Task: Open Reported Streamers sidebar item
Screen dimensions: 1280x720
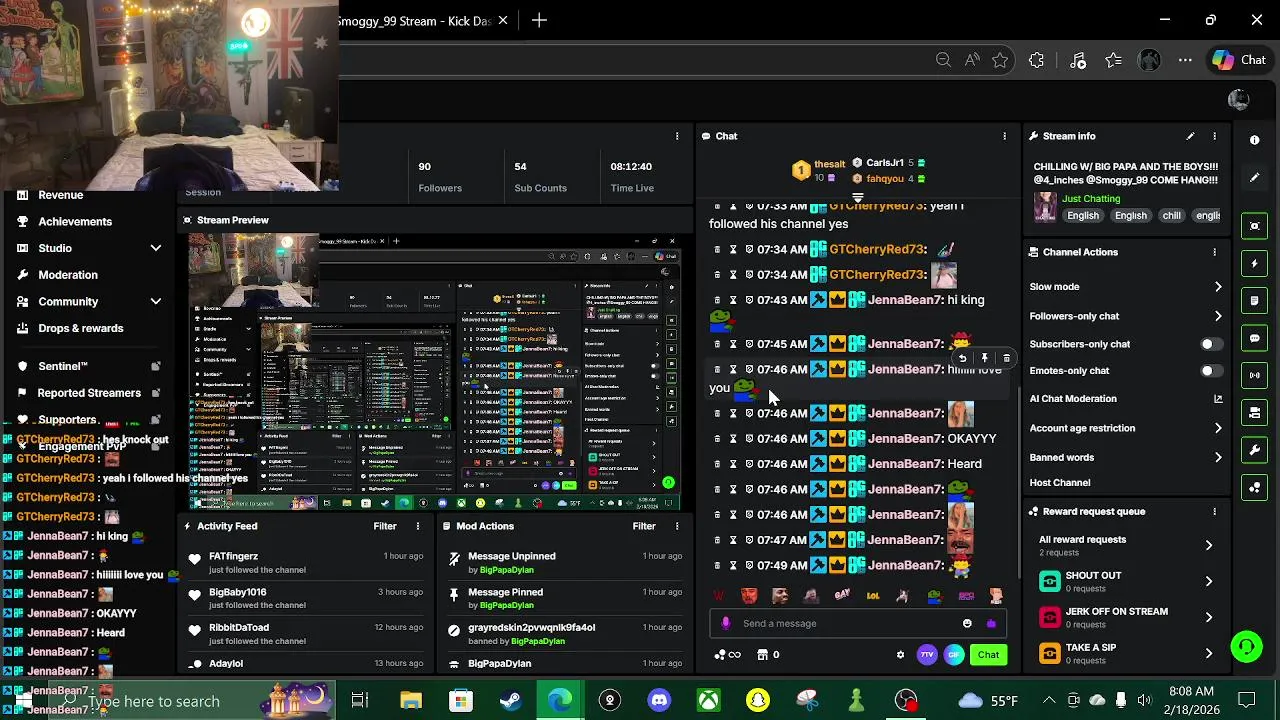Action: point(89,393)
